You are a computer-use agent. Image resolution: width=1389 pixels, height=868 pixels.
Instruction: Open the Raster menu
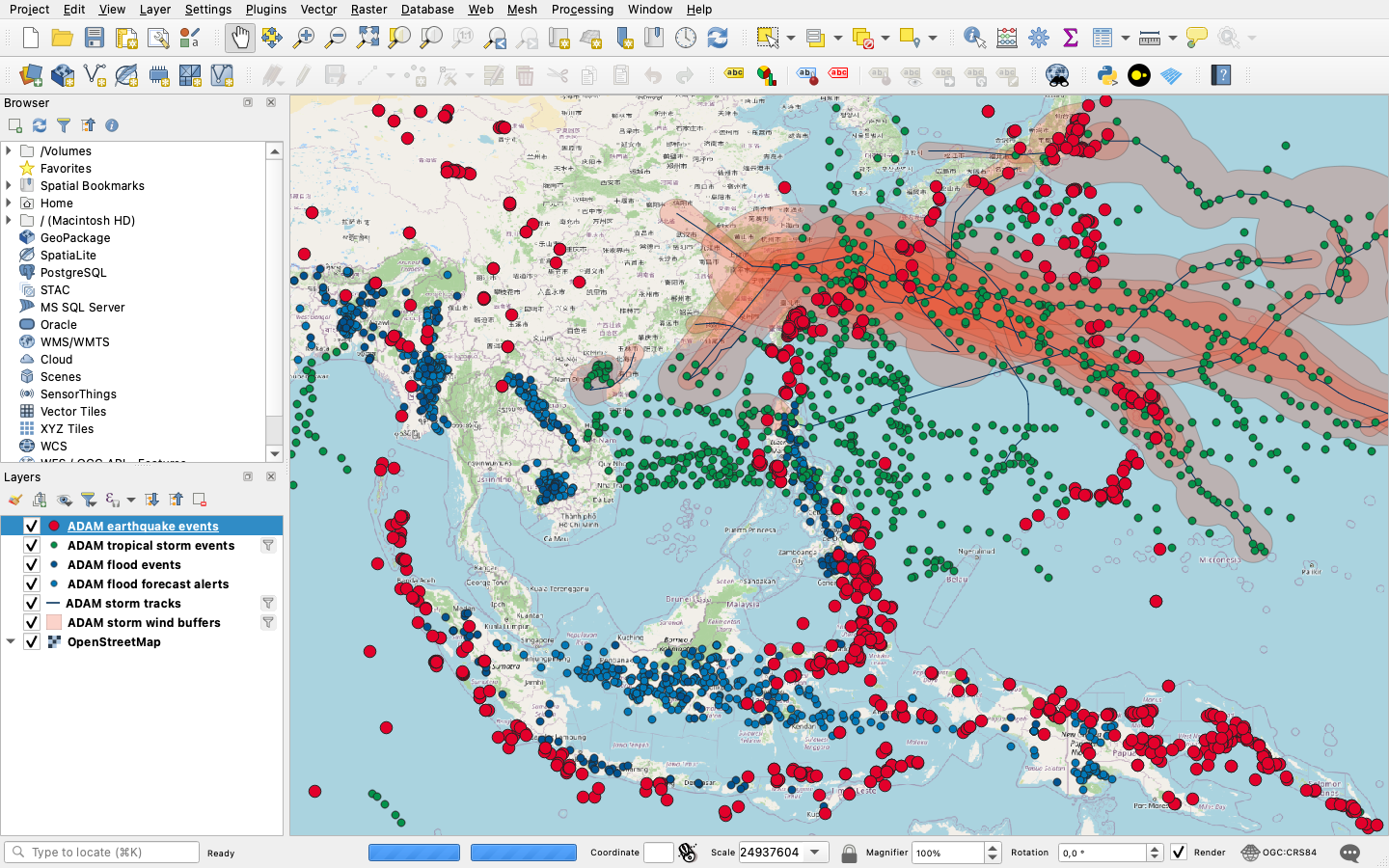tap(368, 10)
